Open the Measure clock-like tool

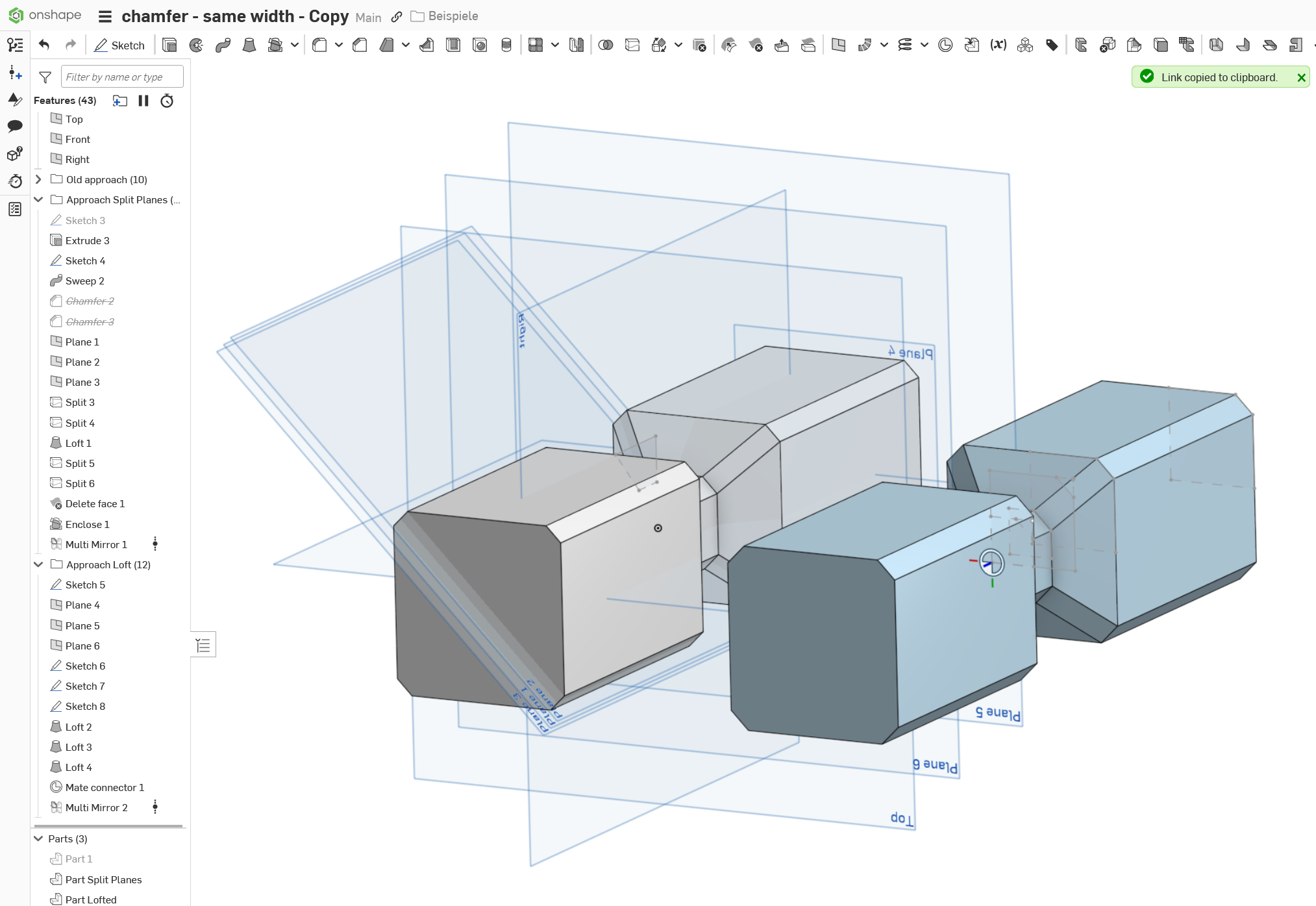[945, 45]
